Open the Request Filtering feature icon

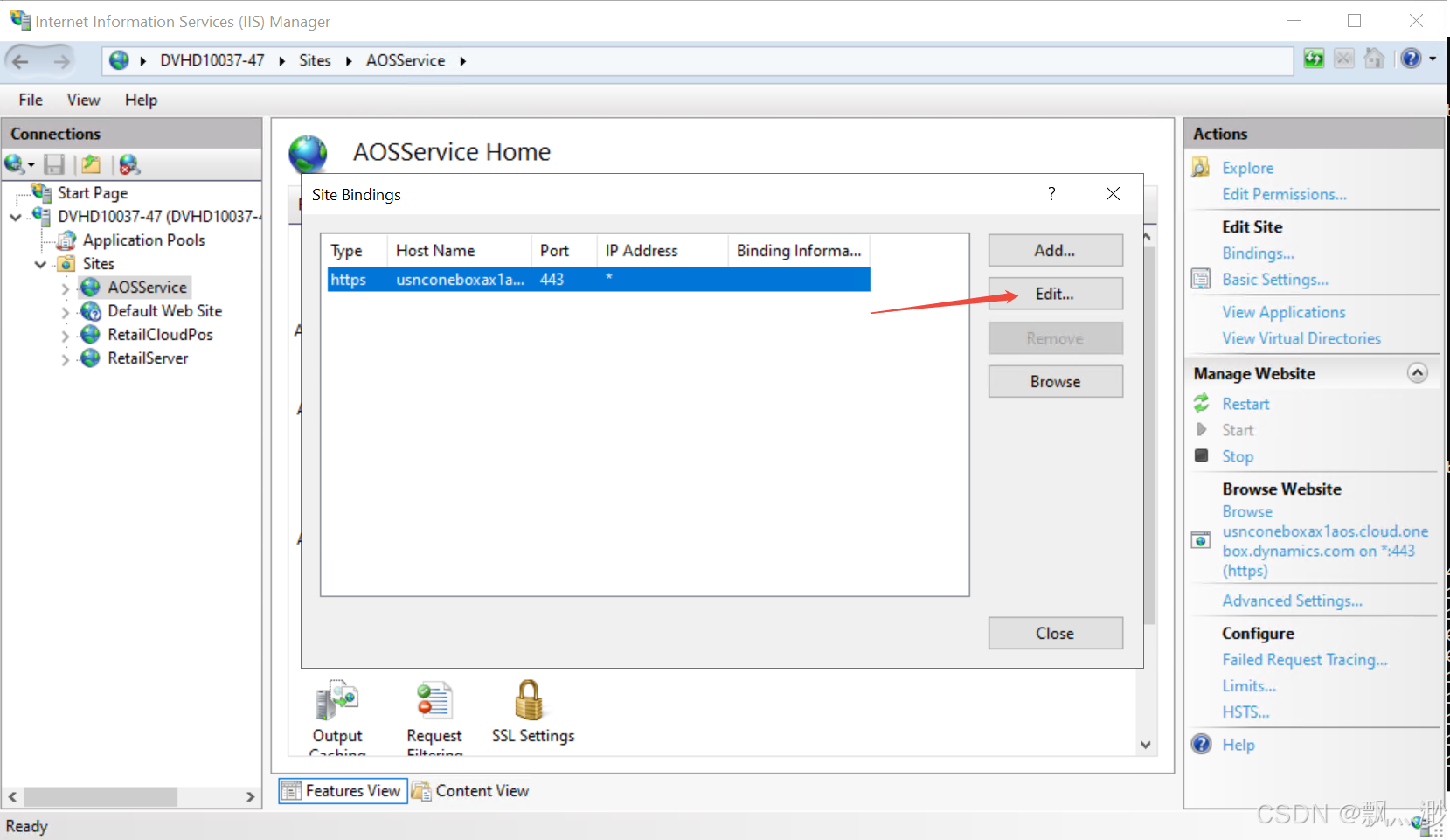pyautogui.click(x=434, y=701)
